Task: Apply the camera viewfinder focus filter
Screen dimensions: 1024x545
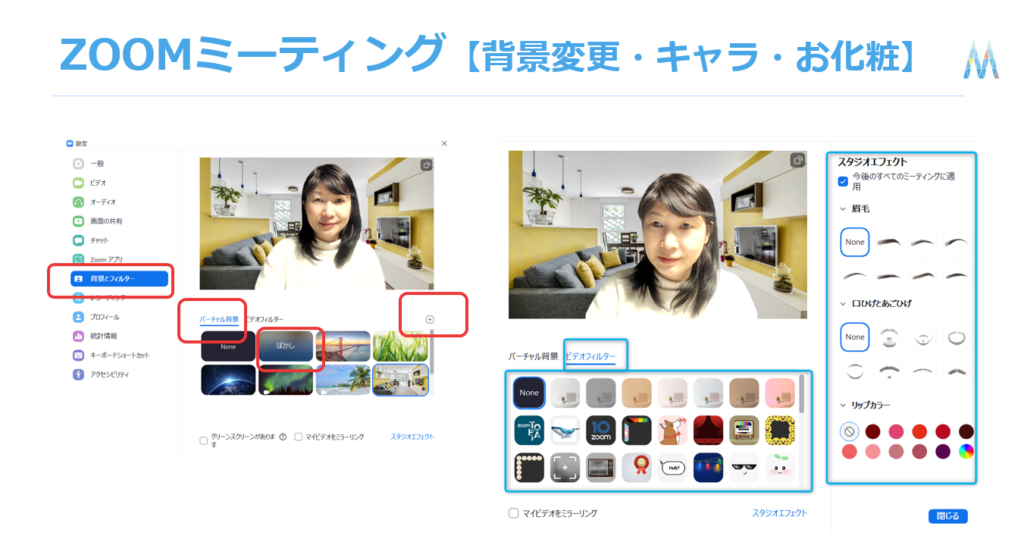Action: pos(565,468)
